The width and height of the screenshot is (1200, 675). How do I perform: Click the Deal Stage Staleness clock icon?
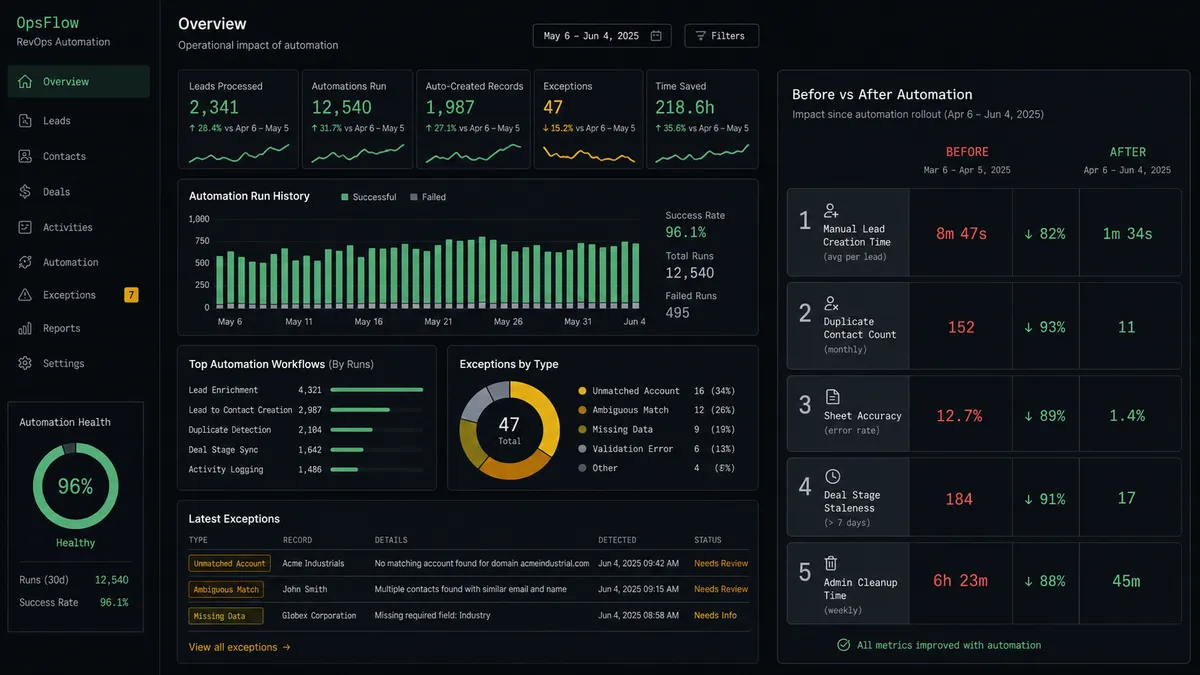click(x=832, y=476)
